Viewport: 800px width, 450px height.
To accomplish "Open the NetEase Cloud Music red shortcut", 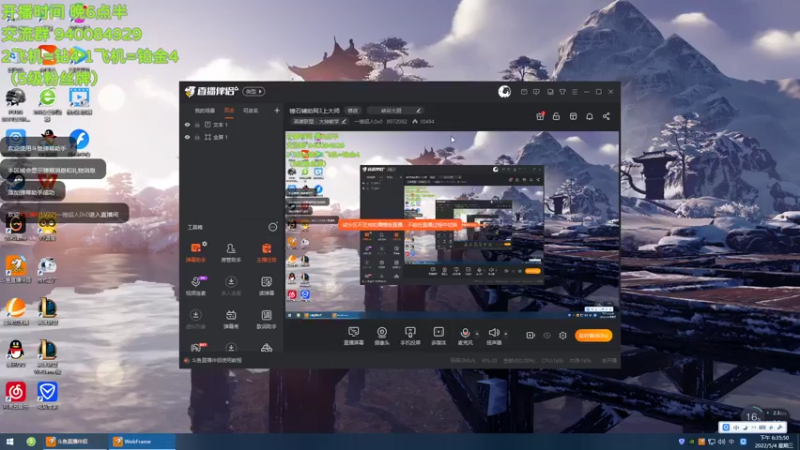I will point(16,395).
